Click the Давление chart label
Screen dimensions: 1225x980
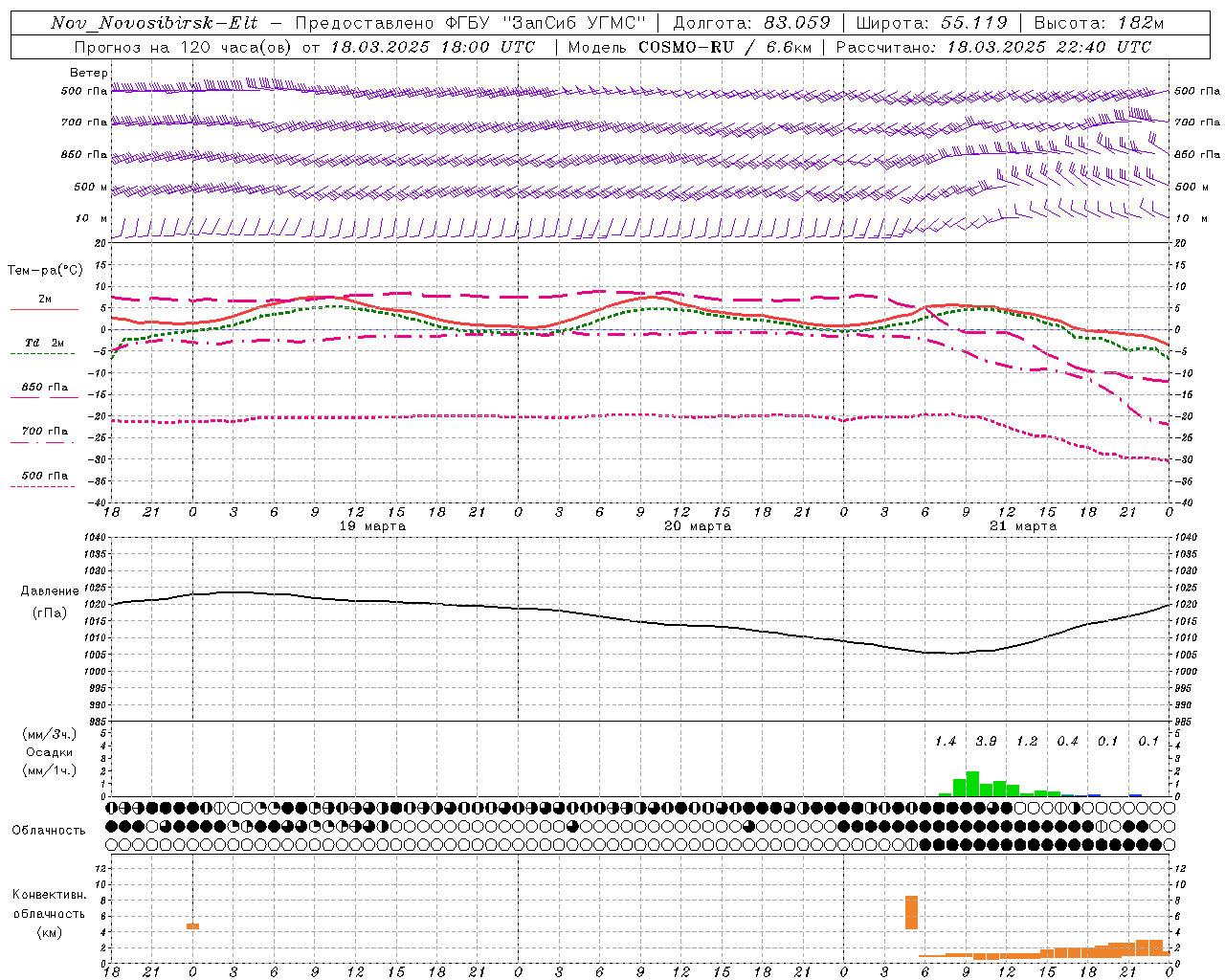pyautogui.click(x=50, y=591)
